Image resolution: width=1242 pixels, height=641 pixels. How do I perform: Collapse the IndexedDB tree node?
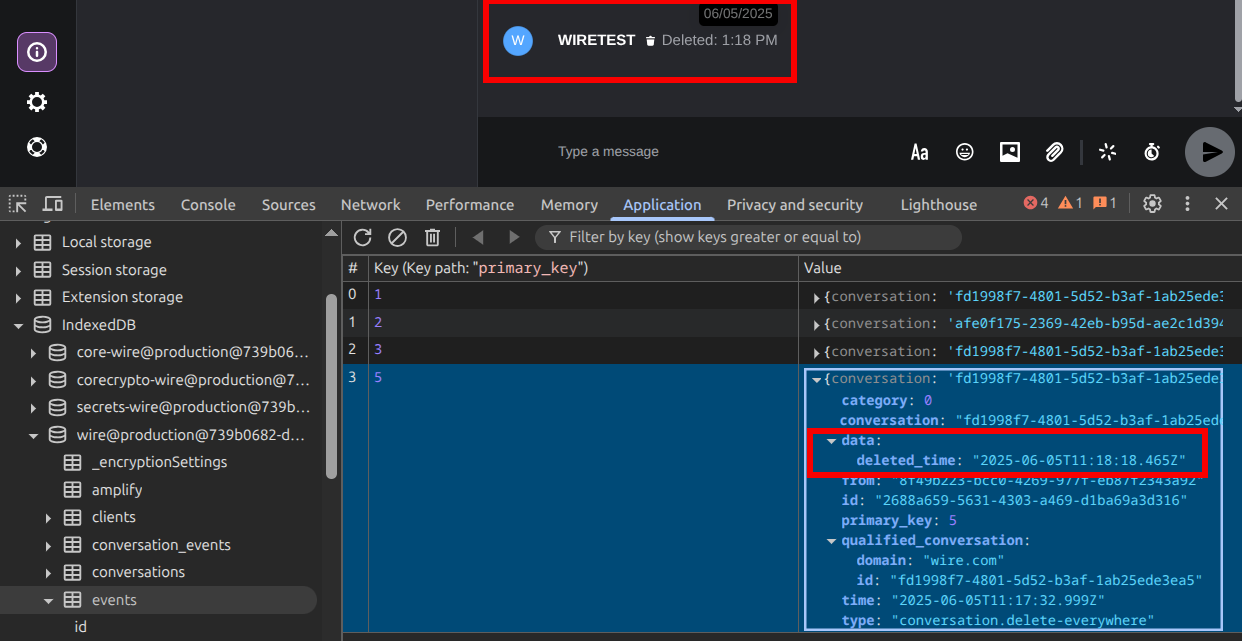[18, 325]
